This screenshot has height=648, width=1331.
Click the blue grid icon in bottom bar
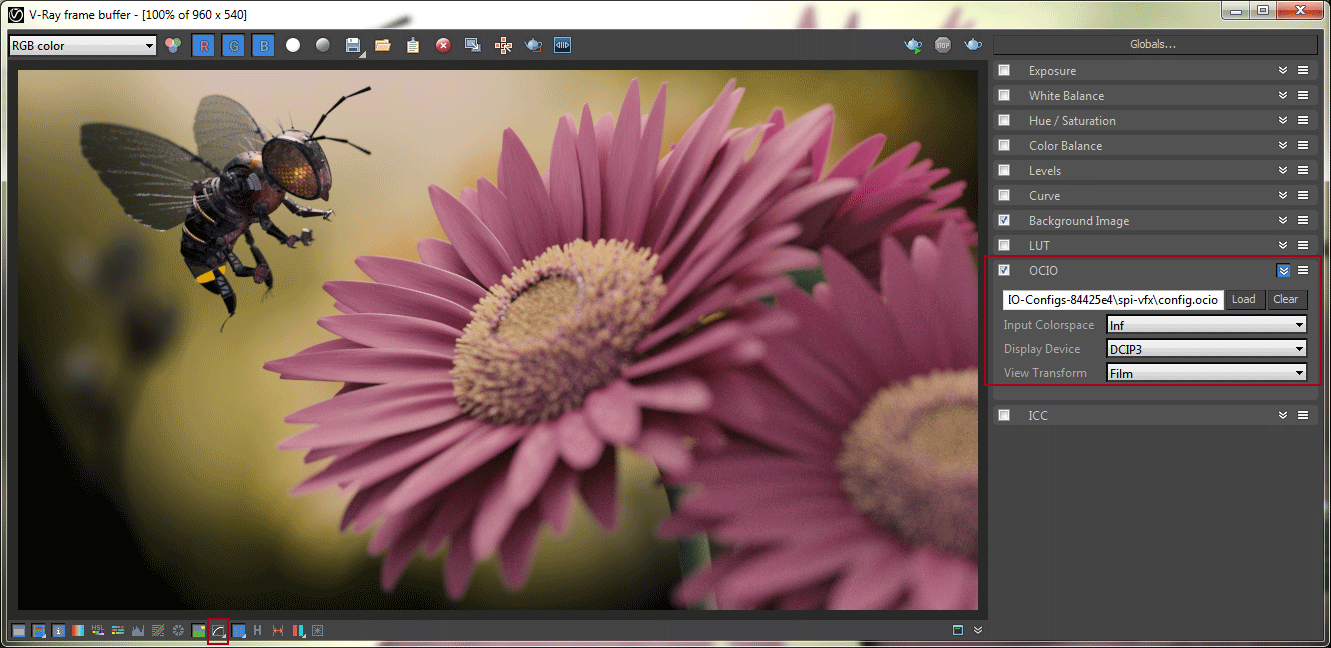[238, 631]
